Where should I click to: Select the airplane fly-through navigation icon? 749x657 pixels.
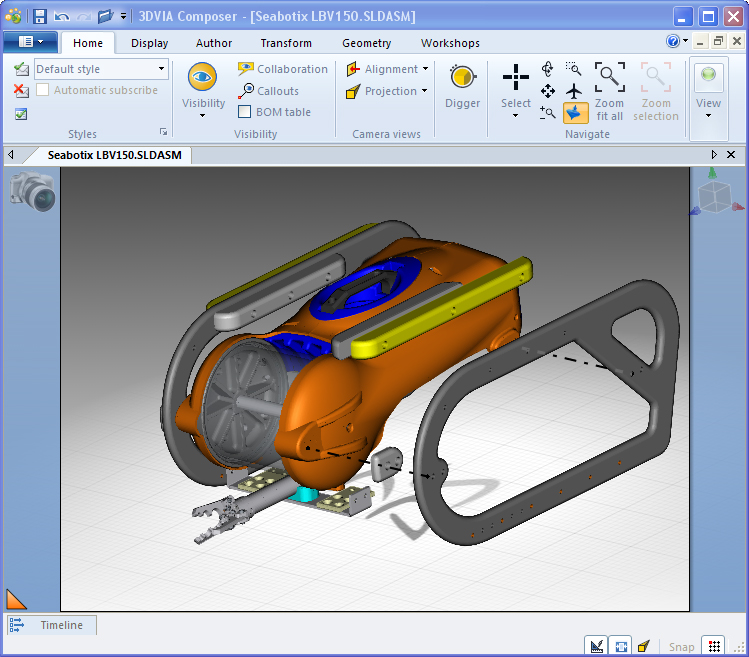pos(574,91)
